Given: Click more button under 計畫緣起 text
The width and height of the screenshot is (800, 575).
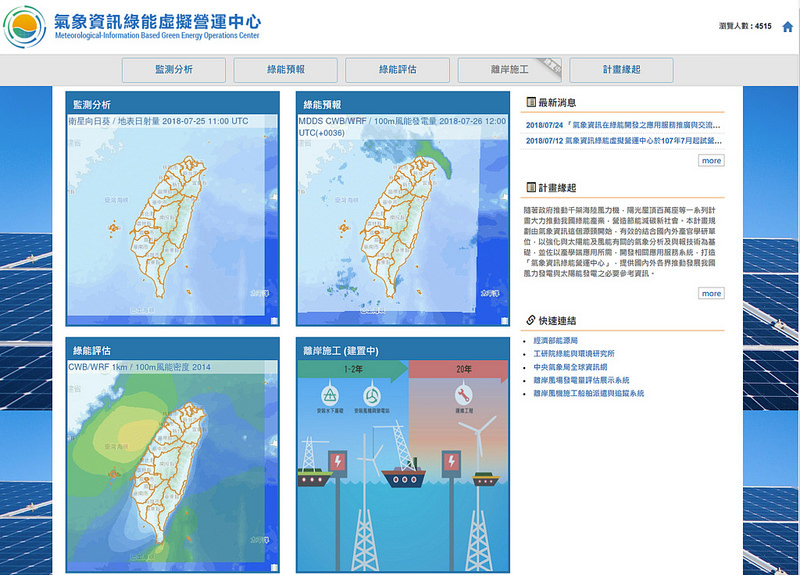Looking at the screenshot, I should tap(711, 293).
